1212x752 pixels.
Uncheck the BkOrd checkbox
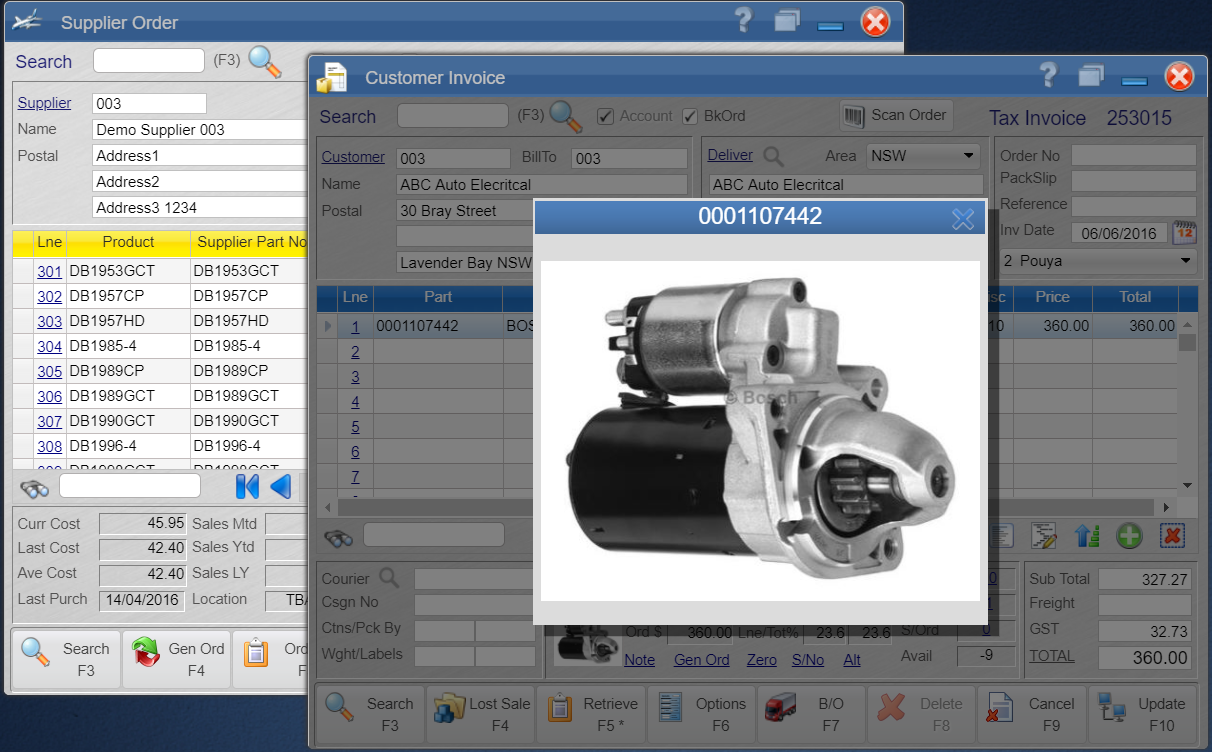(690, 117)
